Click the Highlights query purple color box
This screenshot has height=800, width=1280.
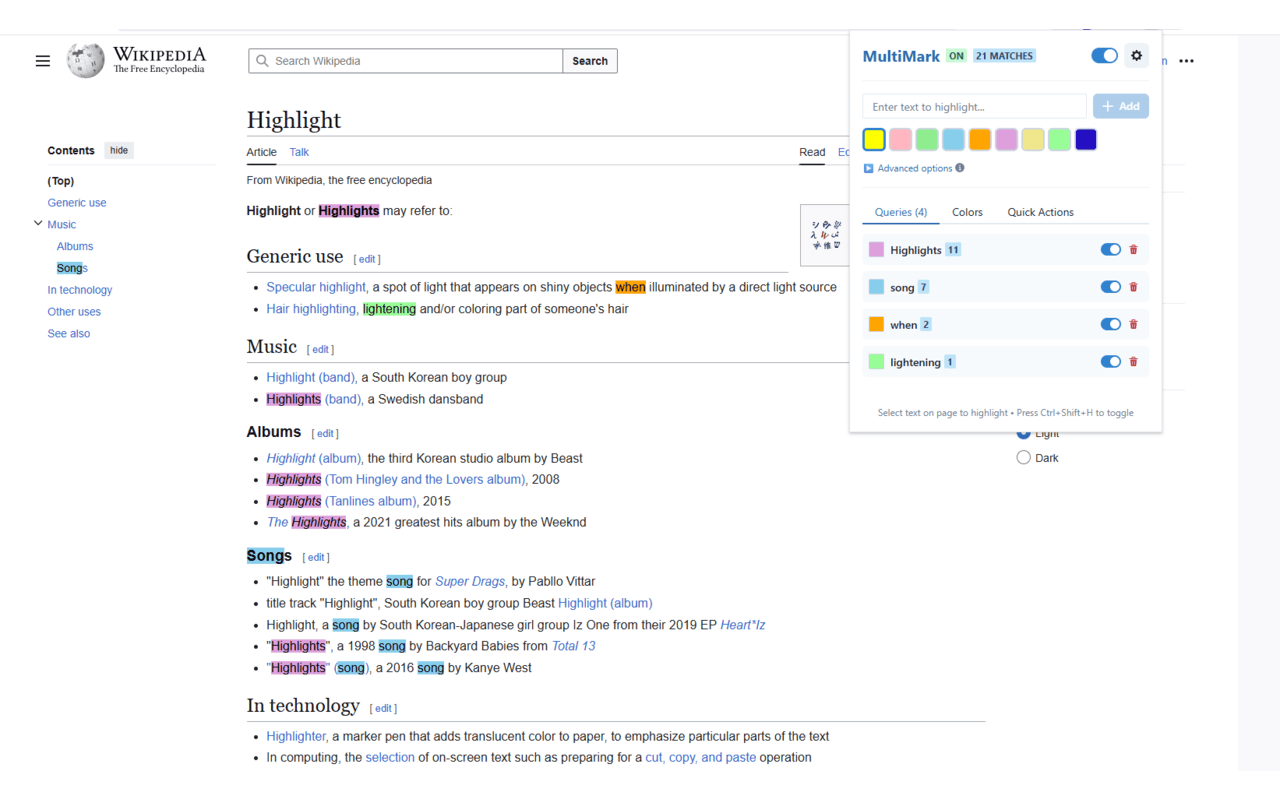(876, 250)
